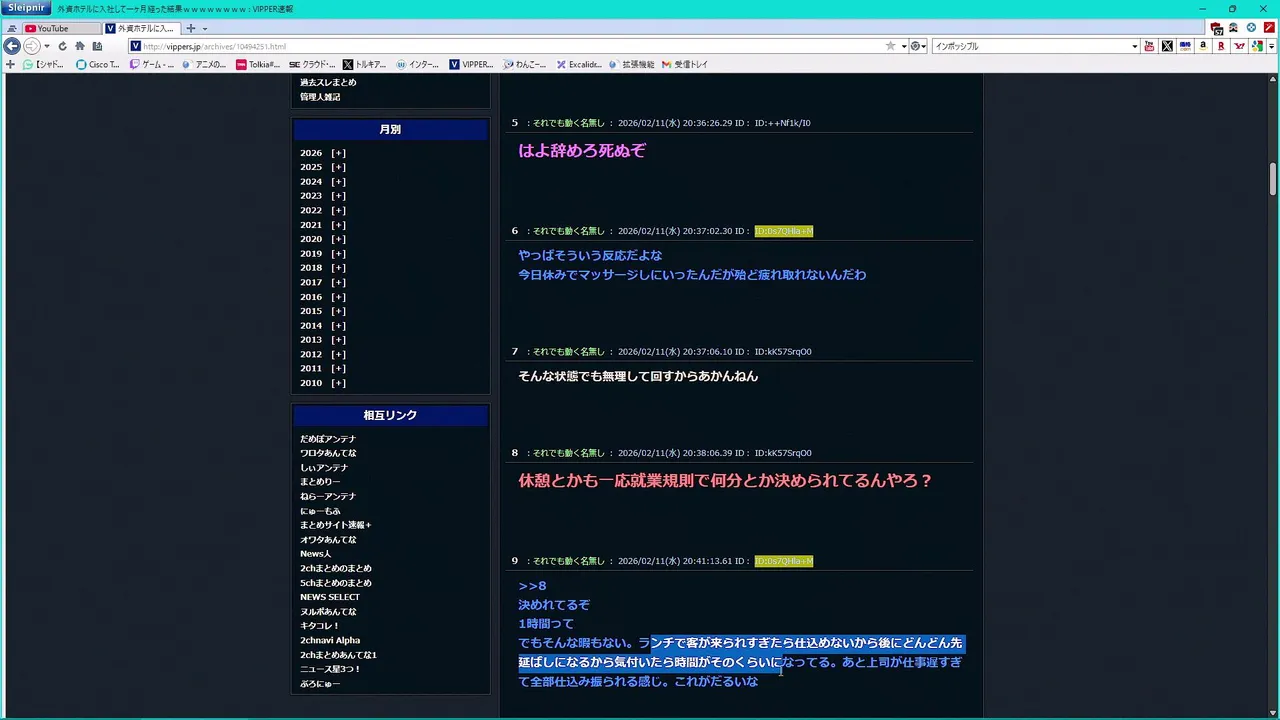The height and width of the screenshot is (720, 1280).
Task: Click the bookmark star in the address bar
Action: tap(890, 46)
